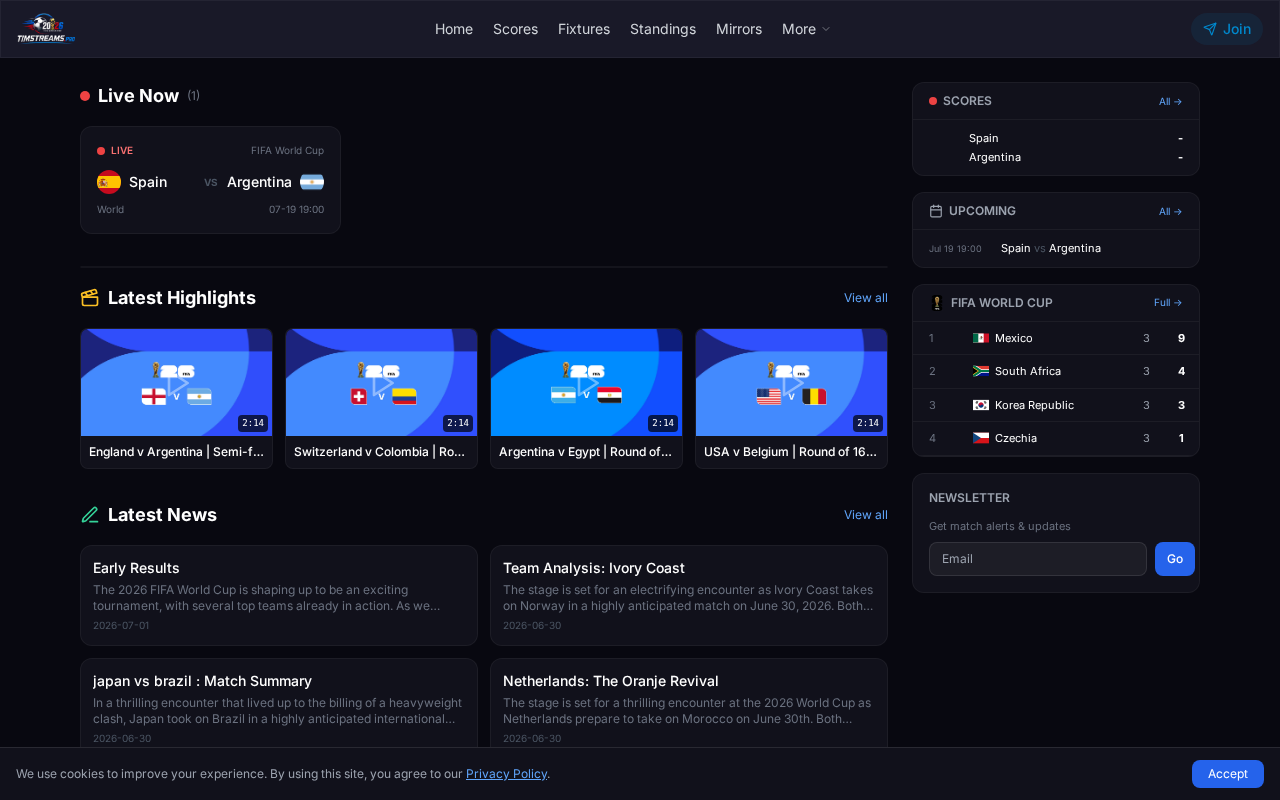The image size is (1280, 800).
Task: Open All scores link in Scores panel
Action: pos(1170,101)
